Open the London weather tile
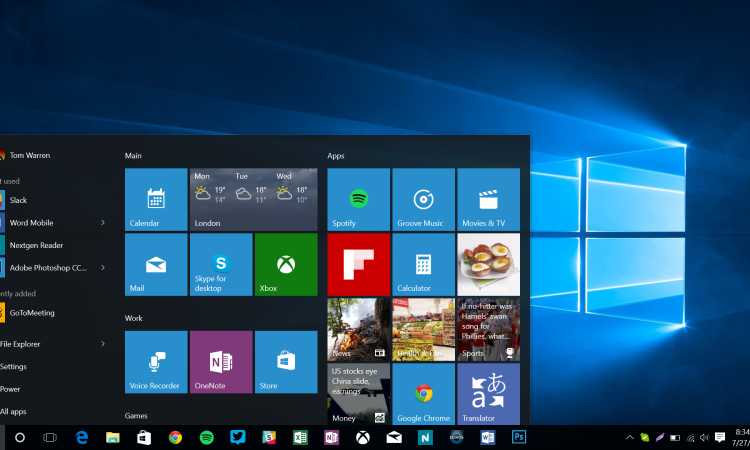 tap(254, 199)
